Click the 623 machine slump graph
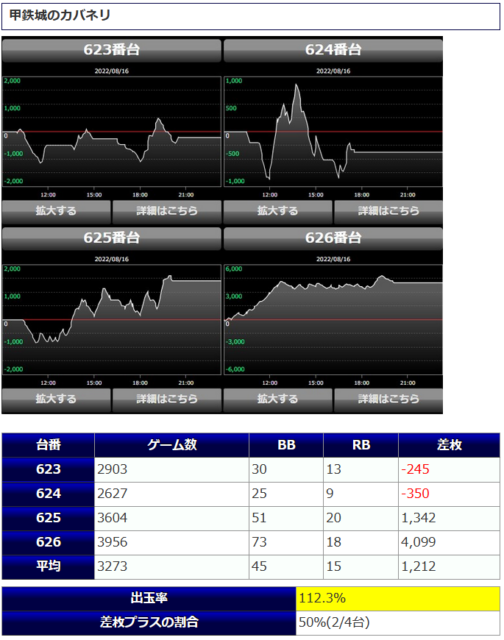 pyautogui.click(x=111, y=131)
